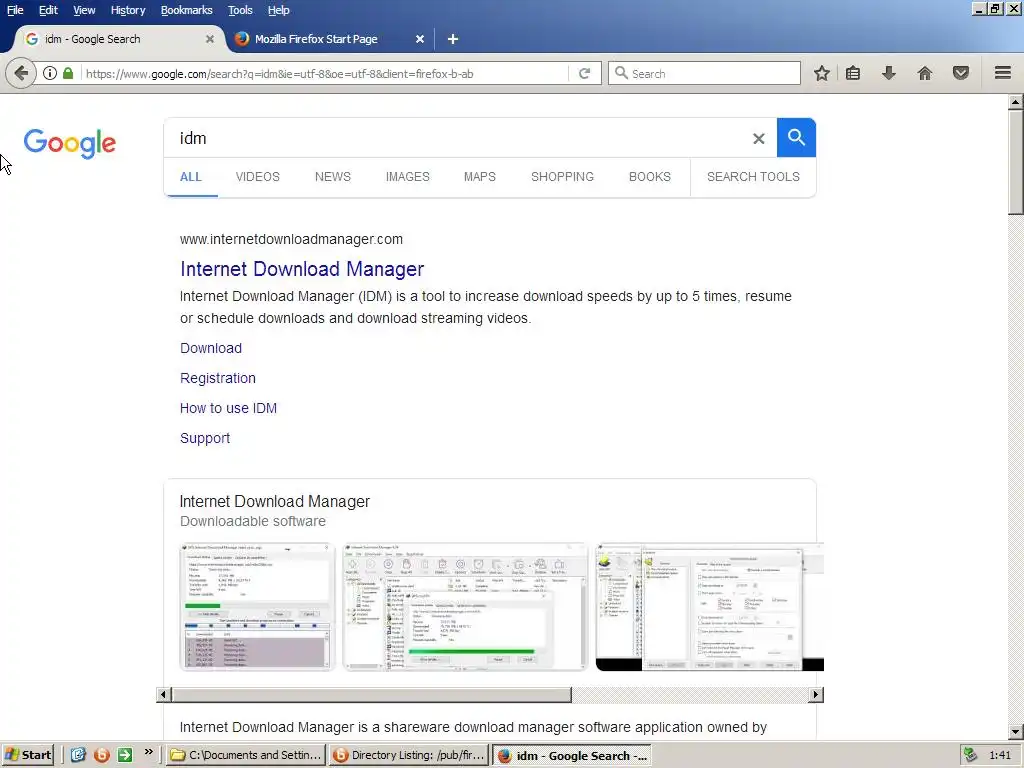
Task: Open the History menu
Action: [x=127, y=10]
